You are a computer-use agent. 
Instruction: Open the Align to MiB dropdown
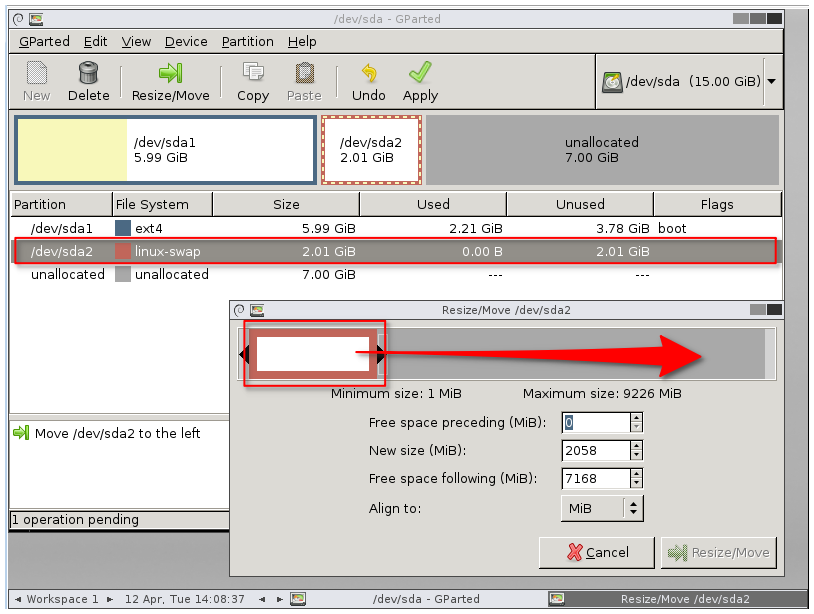[602, 509]
